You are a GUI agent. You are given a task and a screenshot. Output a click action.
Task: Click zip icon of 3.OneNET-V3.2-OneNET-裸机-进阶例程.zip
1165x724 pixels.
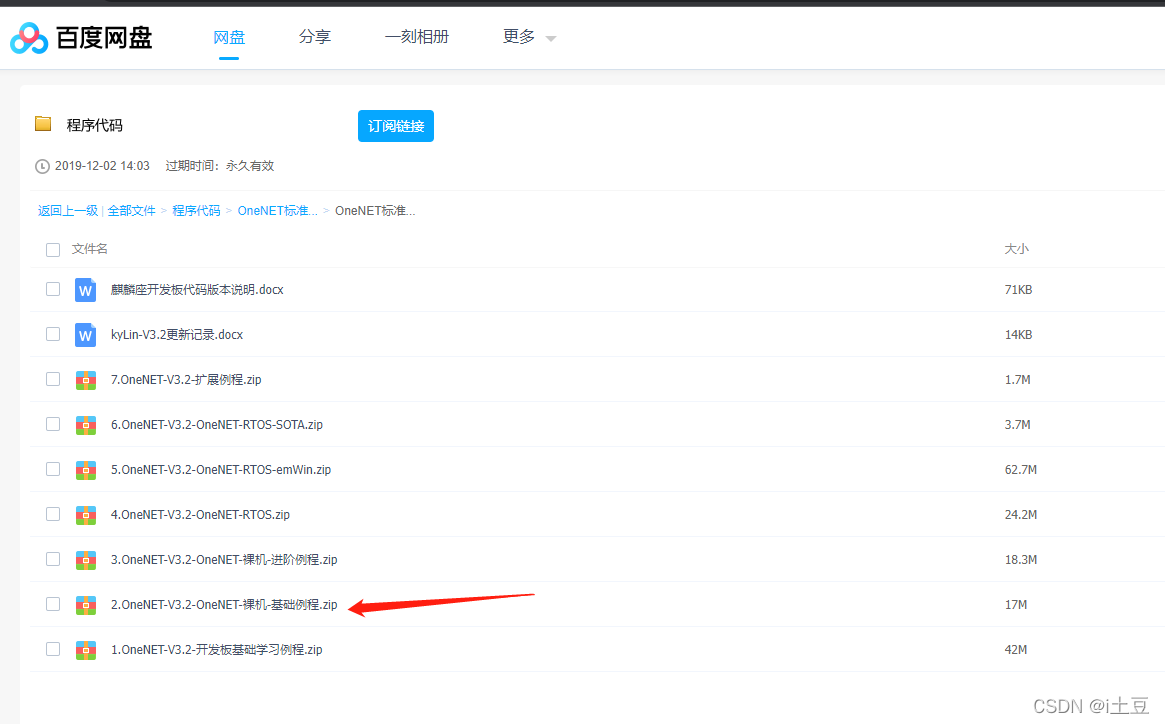tap(85, 560)
